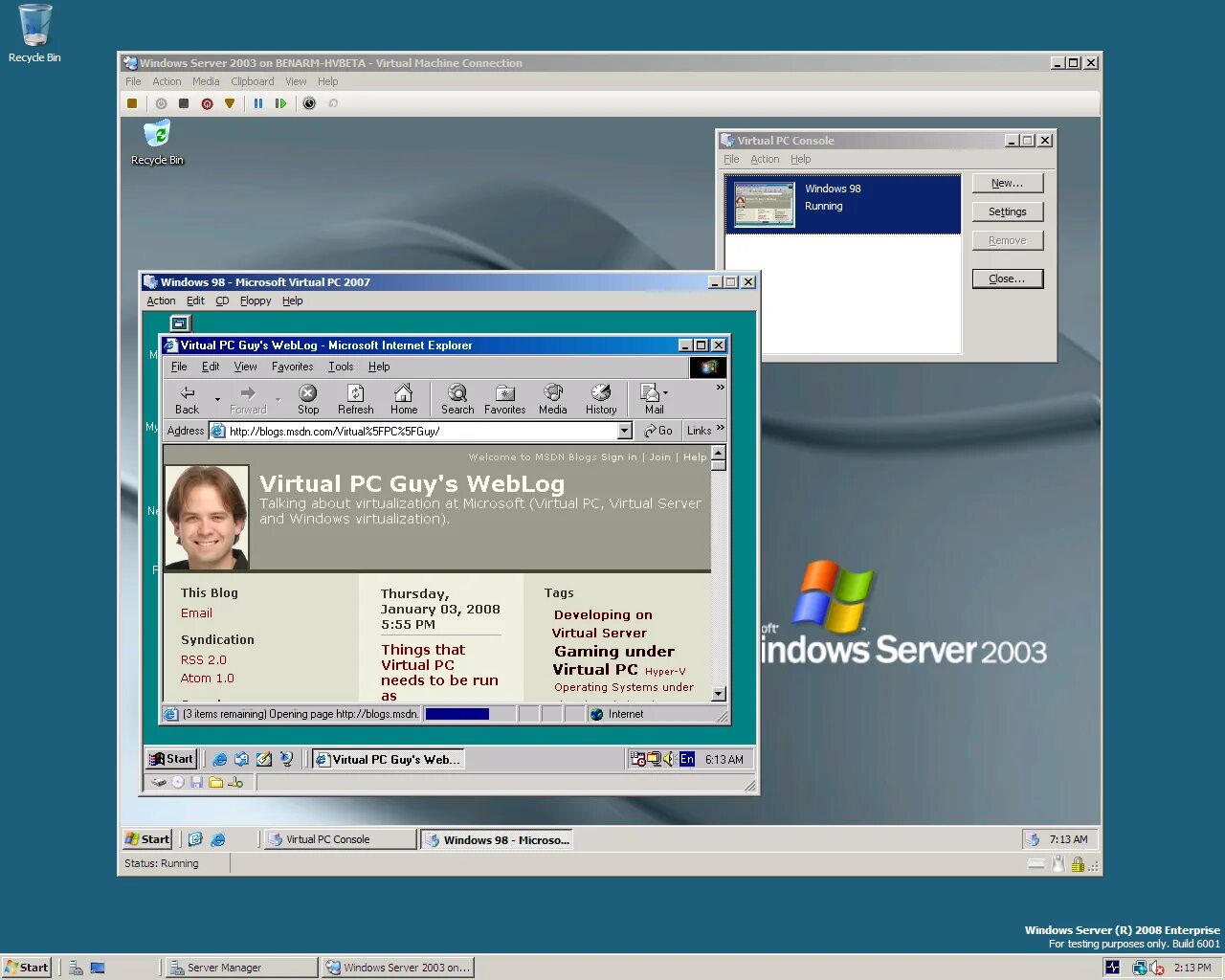This screenshot has height=980, width=1225.
Task: Click Back button in Internet Explorer
Action: (x=188, y=399)
